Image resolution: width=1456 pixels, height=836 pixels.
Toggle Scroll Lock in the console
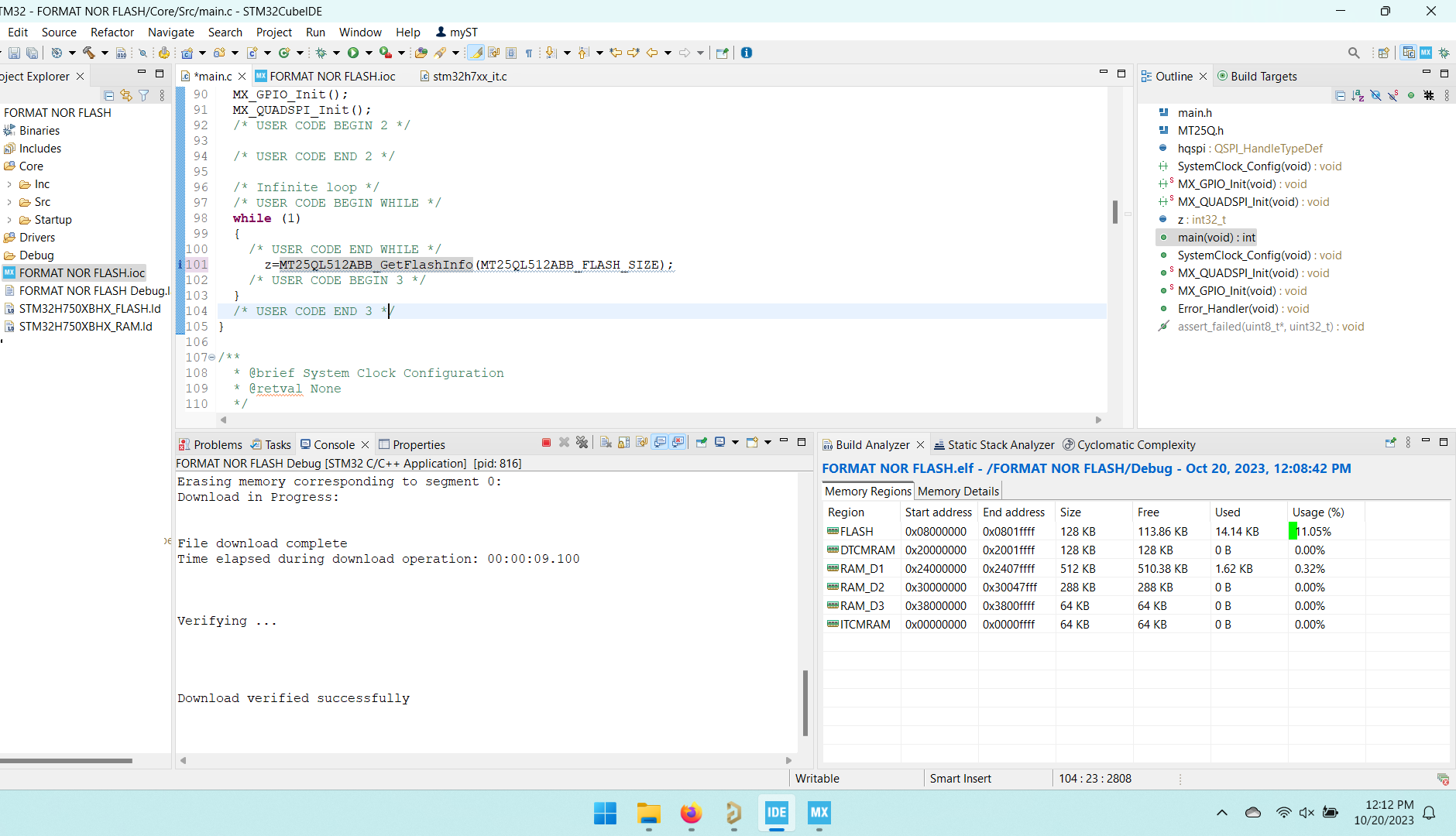pyautogui.click(x=624, y=443)
